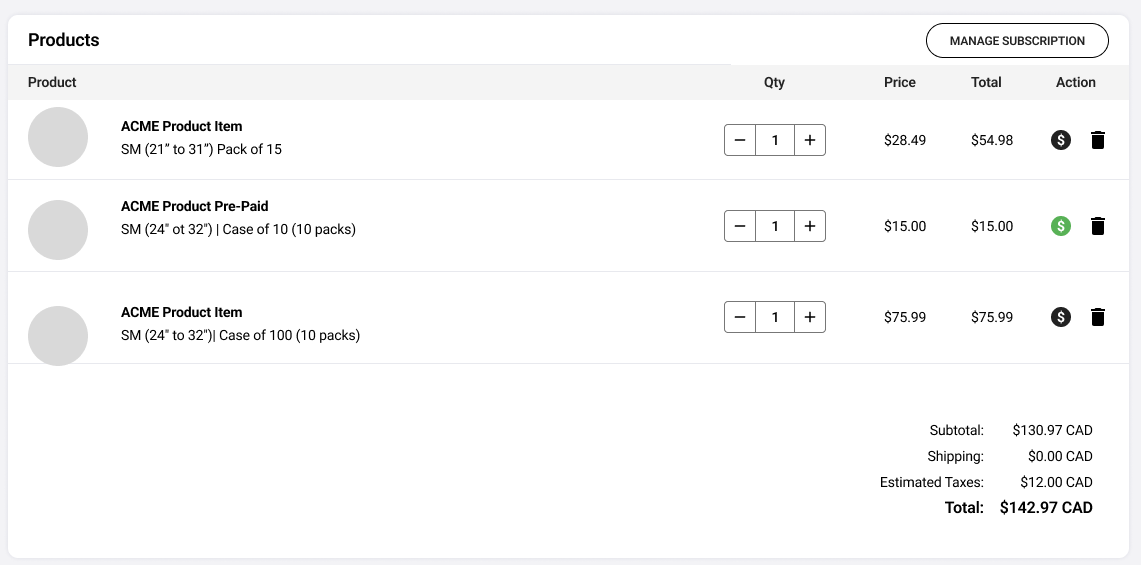Viewport: 1141px width, 565px height.
Task: Click the Action column header
Action: click(1076, 82)
